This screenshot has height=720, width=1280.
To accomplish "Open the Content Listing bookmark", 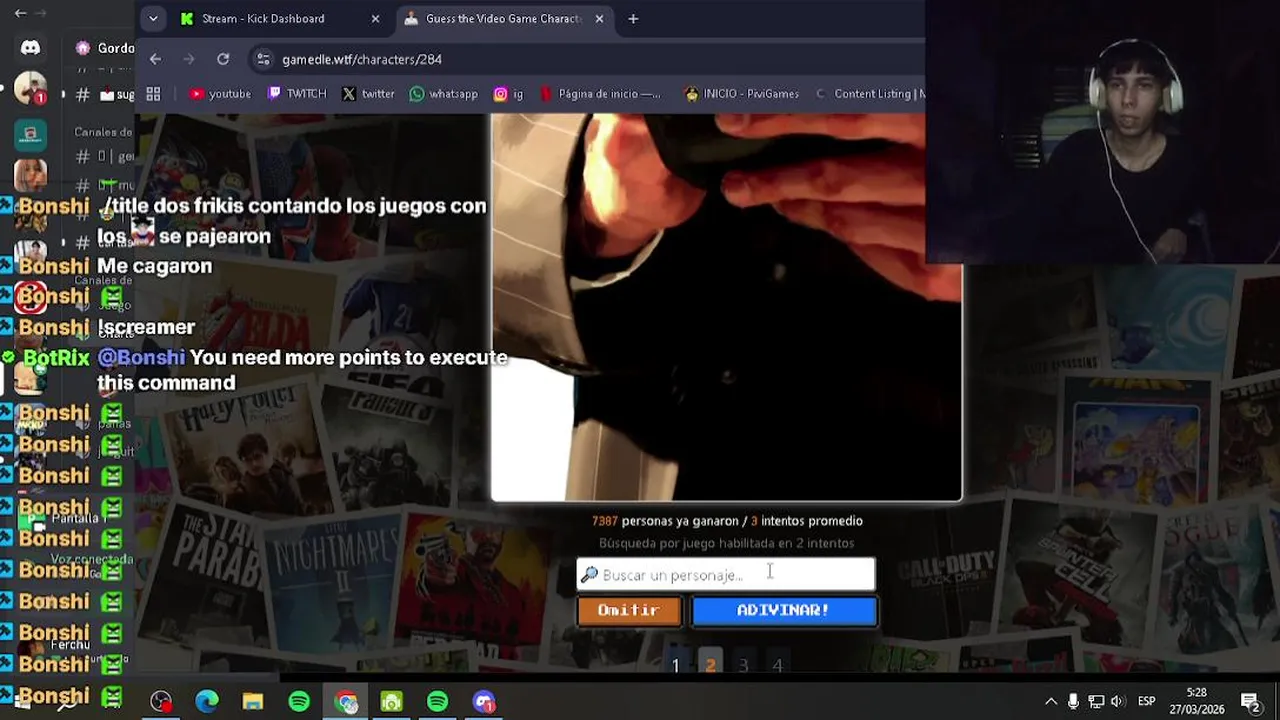I will [868, 93].
